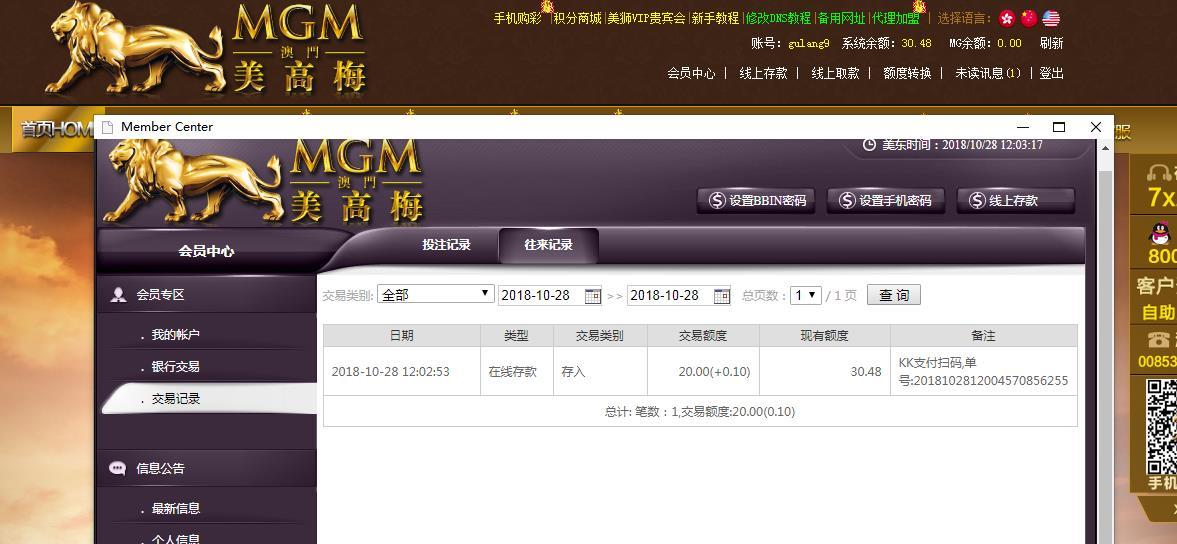This screenshot has height=544, width=1177.
Task: Open 最新信息 in the sidebar
Action: click(176, 509)
